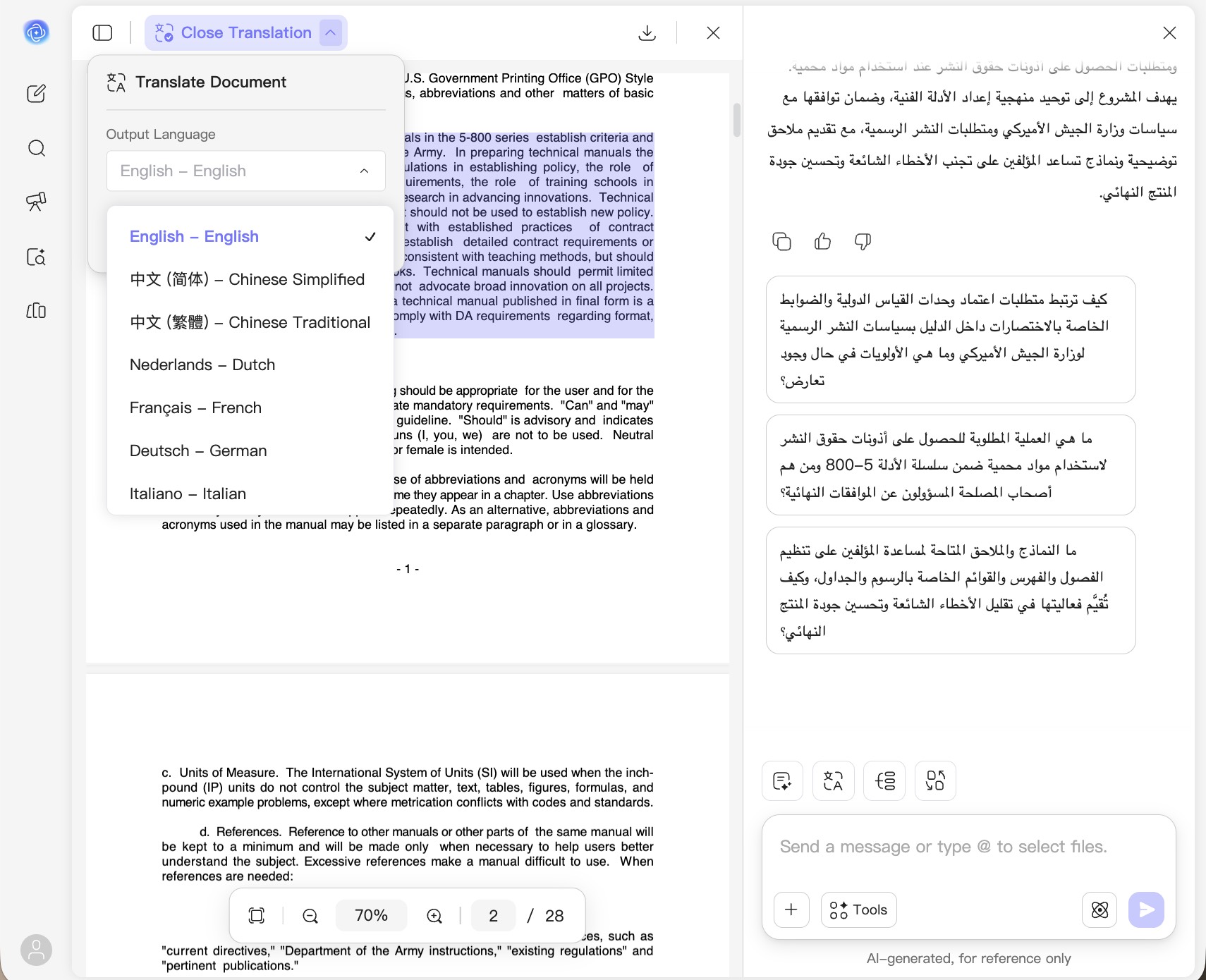Click the current page number field
The image size is (1206, 980).
pyautogui.click(x=493, y=915)
